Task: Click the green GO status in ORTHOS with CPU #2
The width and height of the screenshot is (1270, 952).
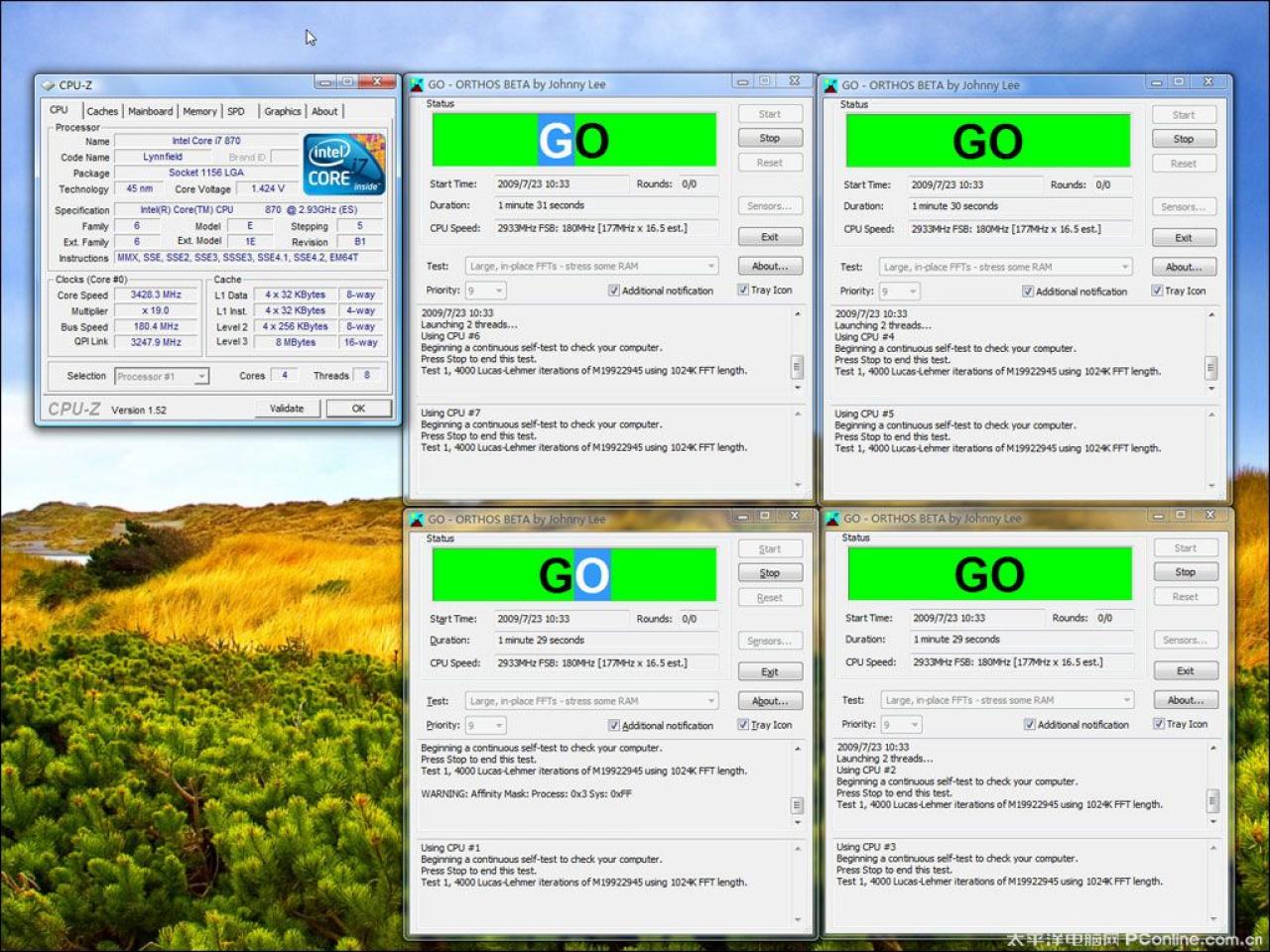Action: point(989,574)
